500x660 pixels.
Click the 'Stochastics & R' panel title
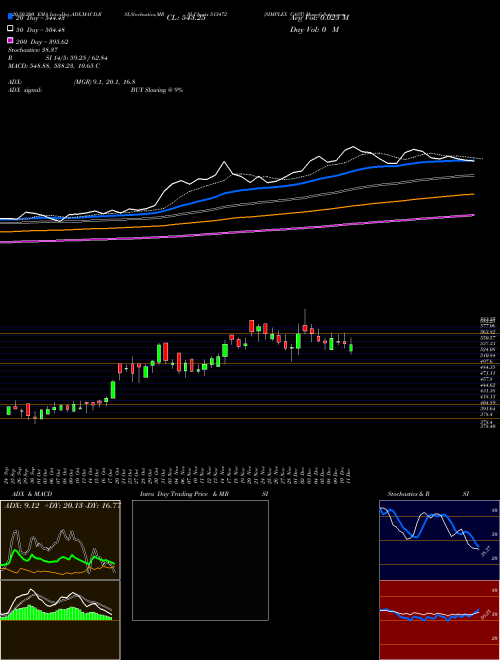(409, 494)
